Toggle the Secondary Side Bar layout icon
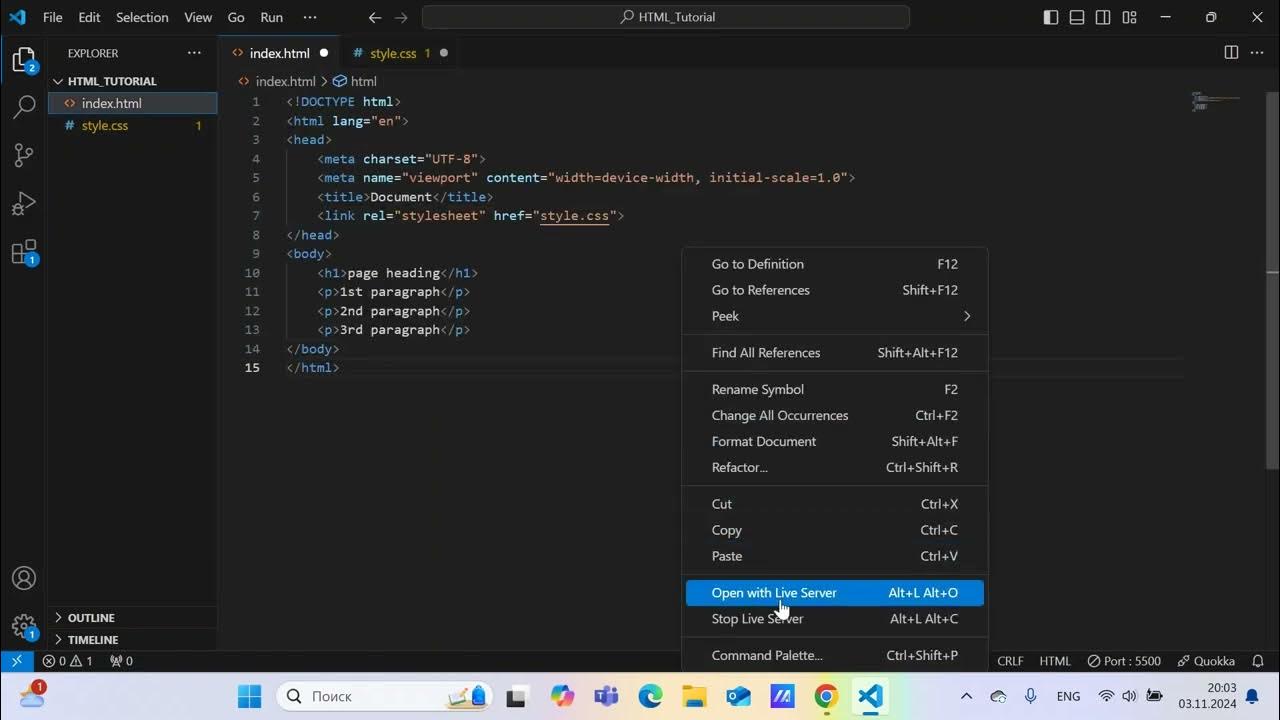Viewport: 1280px width, 720px height. 1103,17
